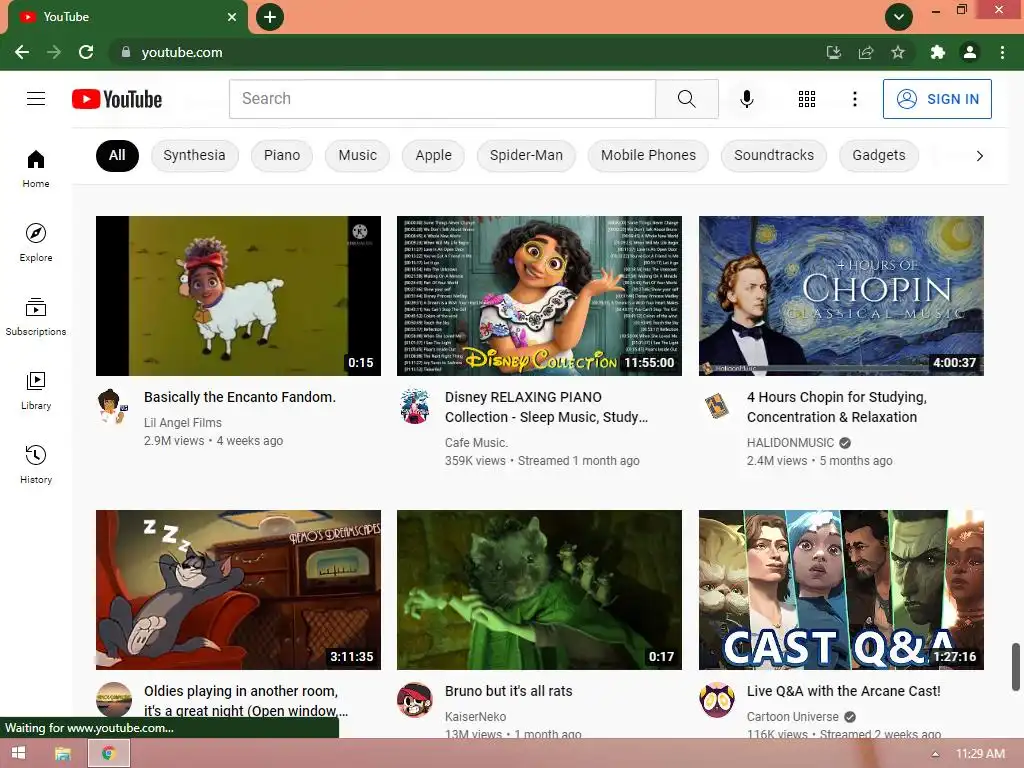Open Cafe Music channel avatar
The image size is (1024, 768).
tap(415, 406)
